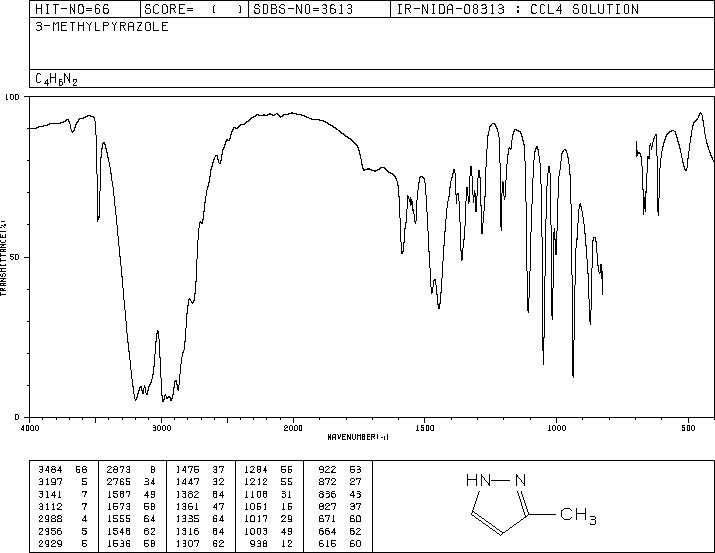This screenshot has height=553, width=715.
Task: Click the molecular formula C4H6N2
Action: click(x=57, y=79)
